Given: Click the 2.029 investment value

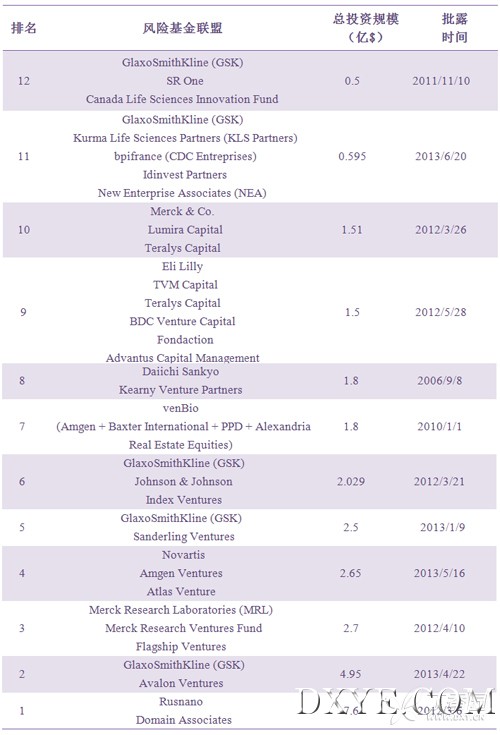Looking at the screenshot, I should coord(351,481).
